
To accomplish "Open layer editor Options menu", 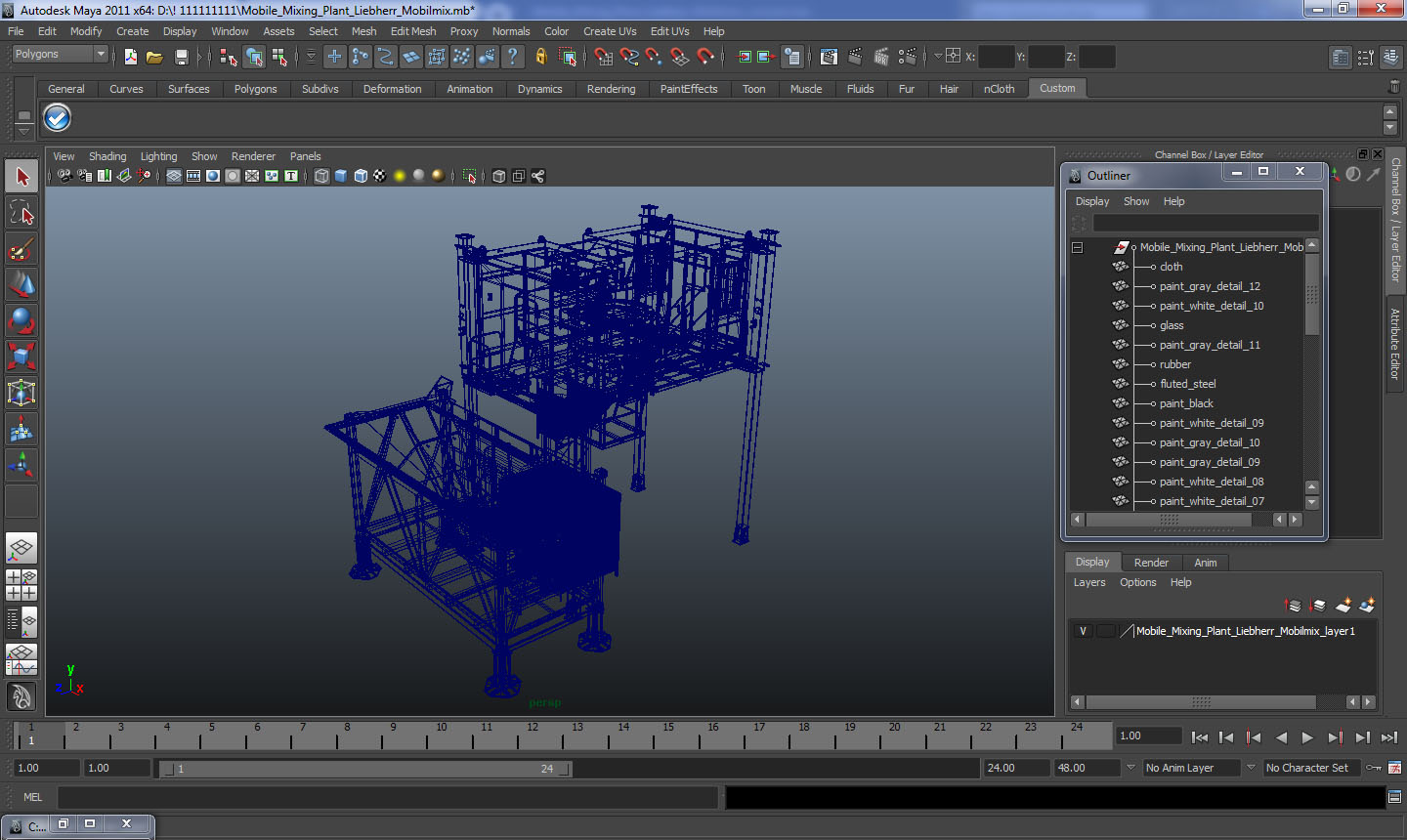I will point(1138,582).
